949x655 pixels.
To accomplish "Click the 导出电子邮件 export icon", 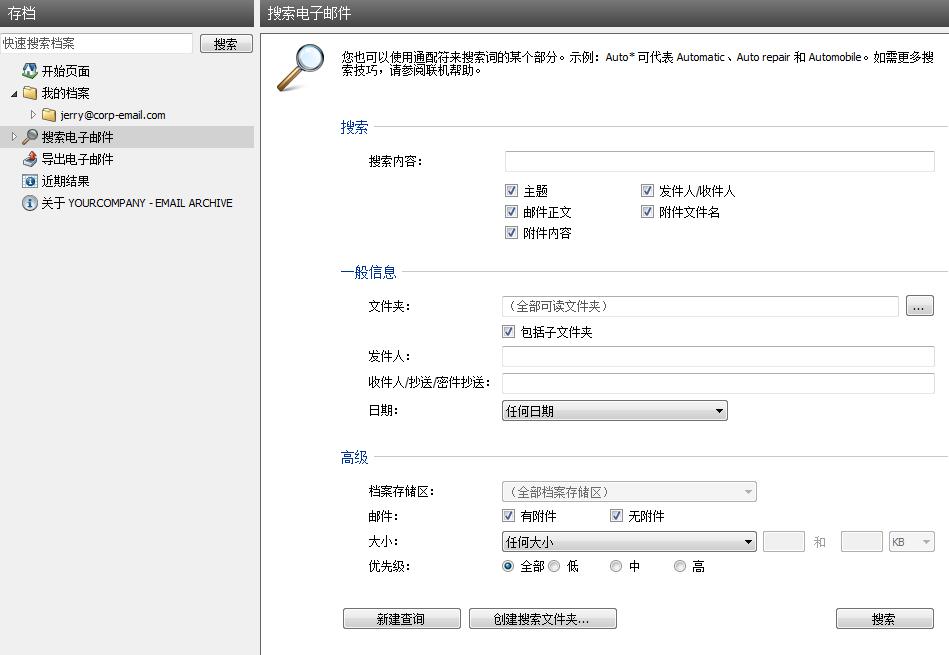I will click(30, 159).
